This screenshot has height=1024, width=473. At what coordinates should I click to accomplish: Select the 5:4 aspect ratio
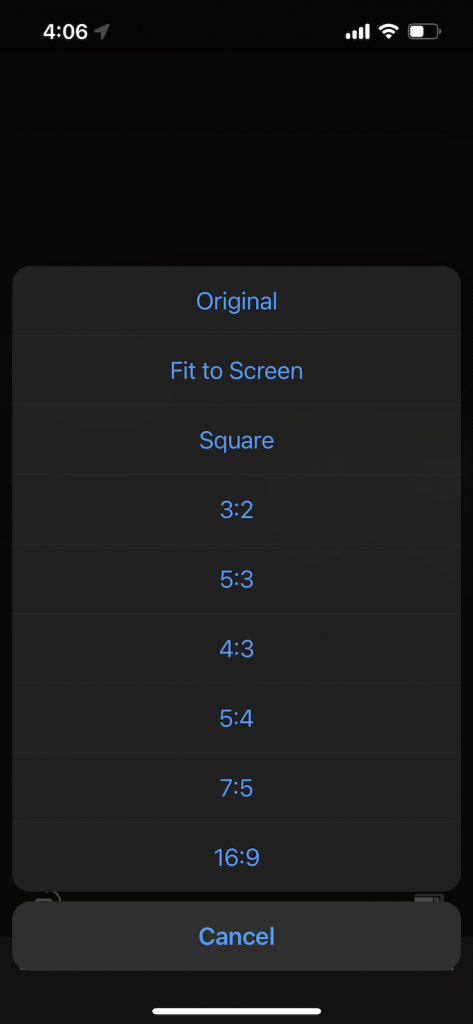tap(236, 718)
